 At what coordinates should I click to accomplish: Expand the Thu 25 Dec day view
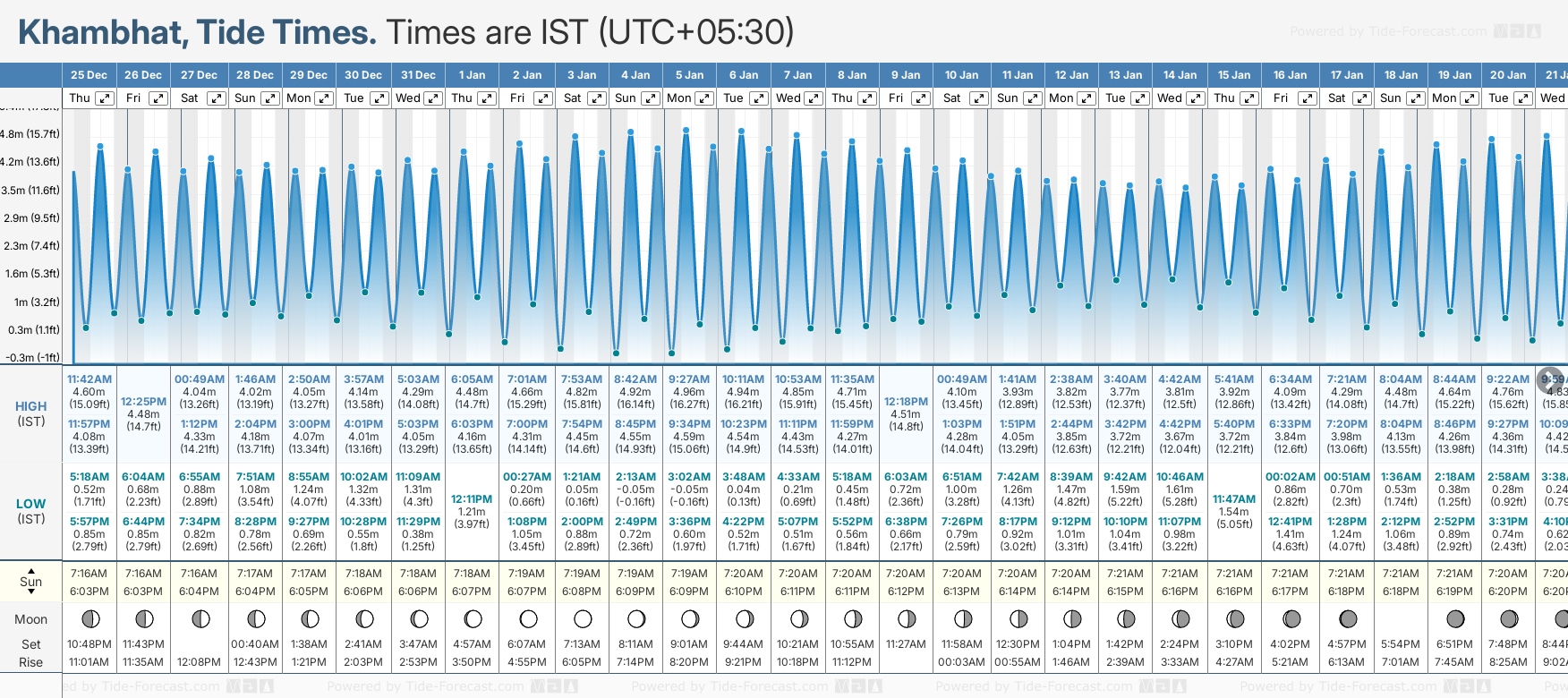coord(105,98)
